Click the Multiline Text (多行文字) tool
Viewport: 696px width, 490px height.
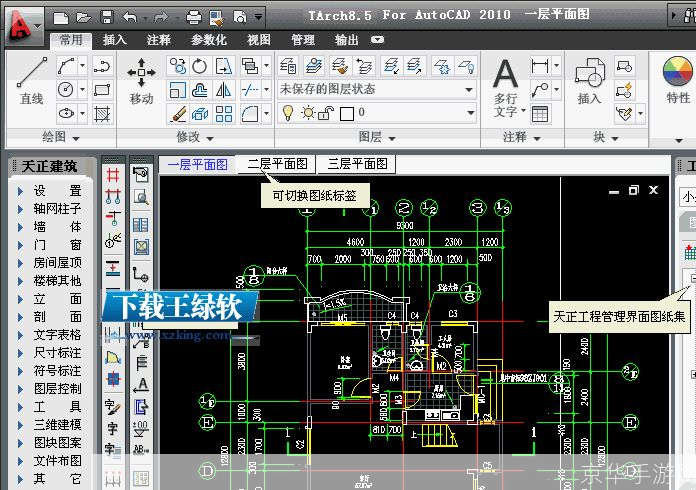[x=506, y=88]
